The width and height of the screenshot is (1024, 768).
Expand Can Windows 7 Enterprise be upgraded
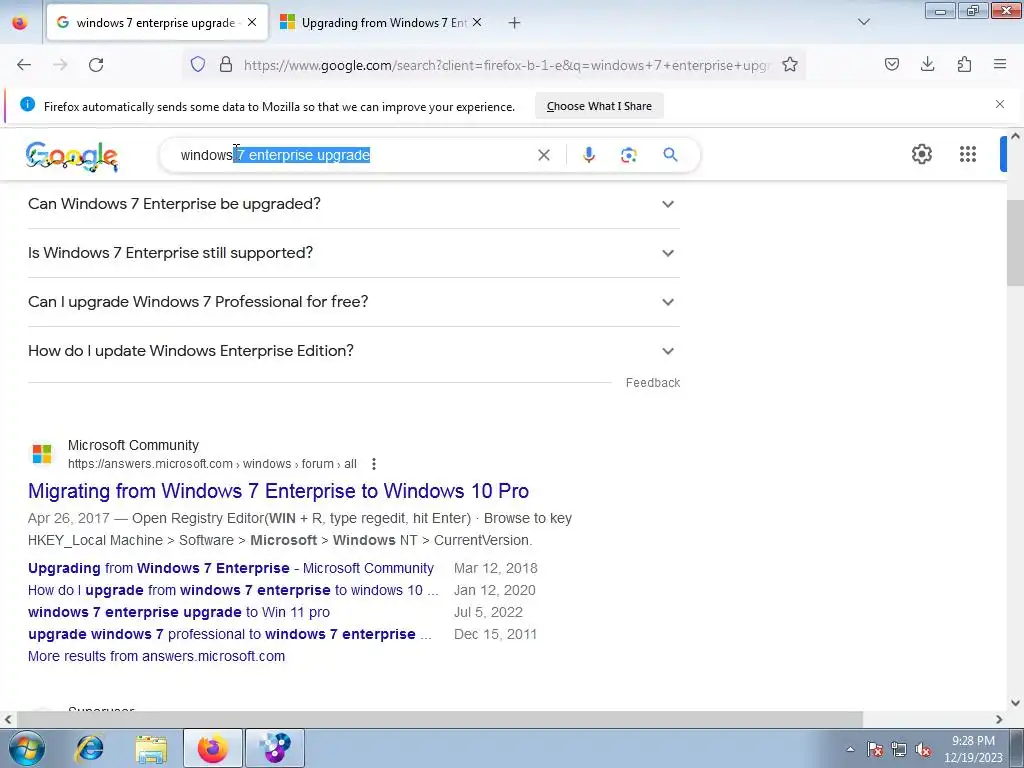(353, 204)
